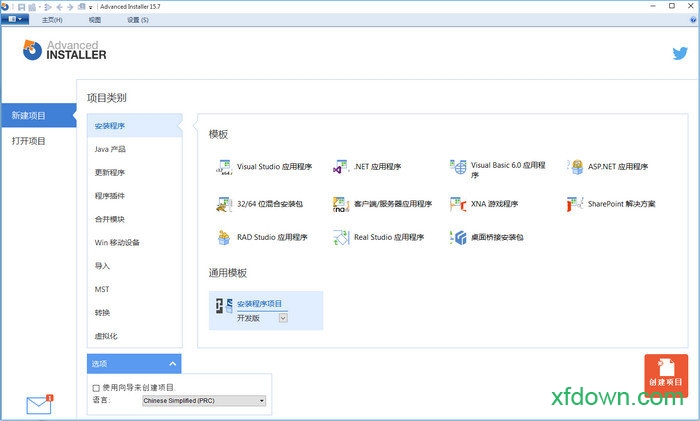Click the XNA 游戏程序 template icon
The width and height of the screenshot is (700, 421).
click(458, 204)
